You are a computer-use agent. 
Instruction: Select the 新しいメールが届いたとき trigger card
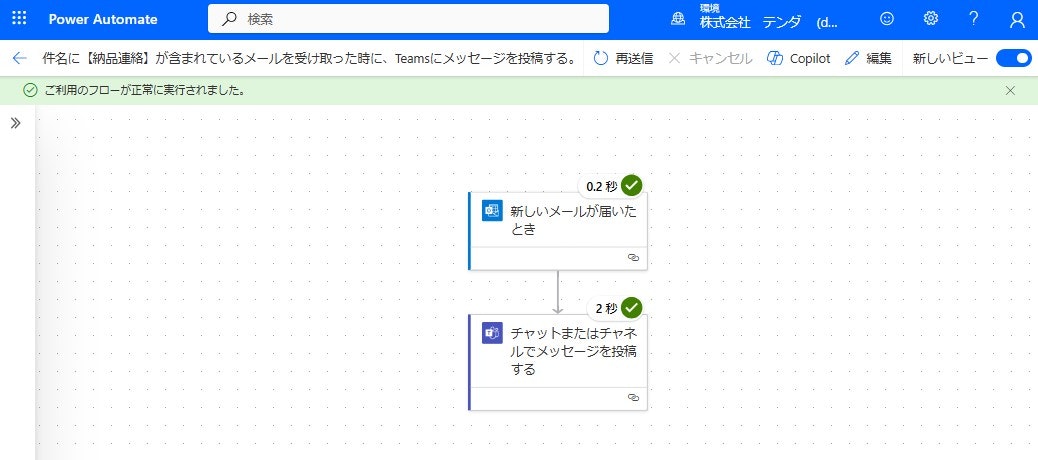pos(558,231)
